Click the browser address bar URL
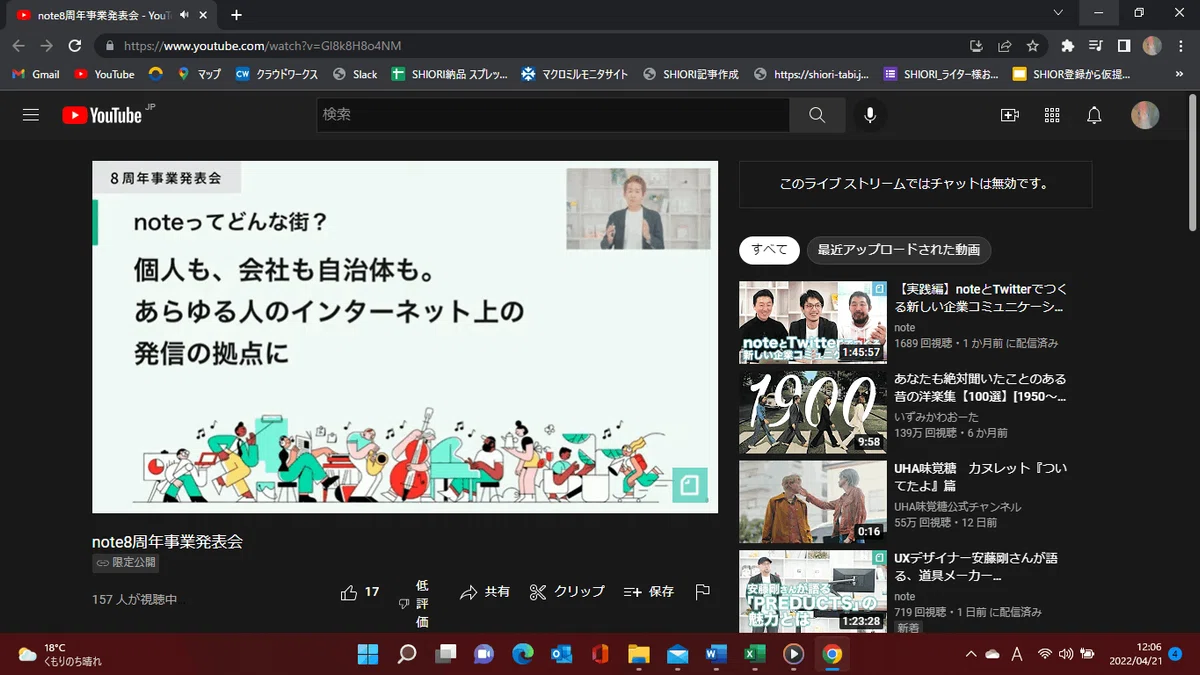1200x675 pixels. click(x=263, y=46)
